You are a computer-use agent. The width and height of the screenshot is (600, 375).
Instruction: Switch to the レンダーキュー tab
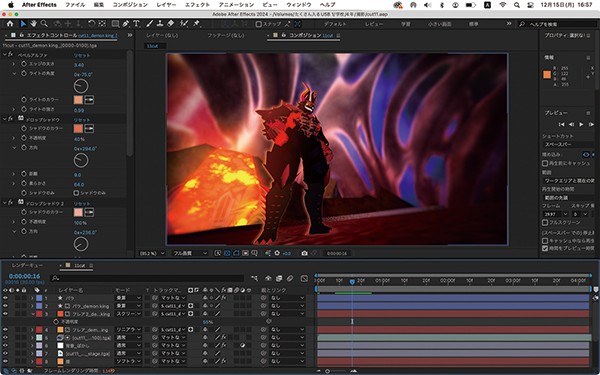pos(27,265)
